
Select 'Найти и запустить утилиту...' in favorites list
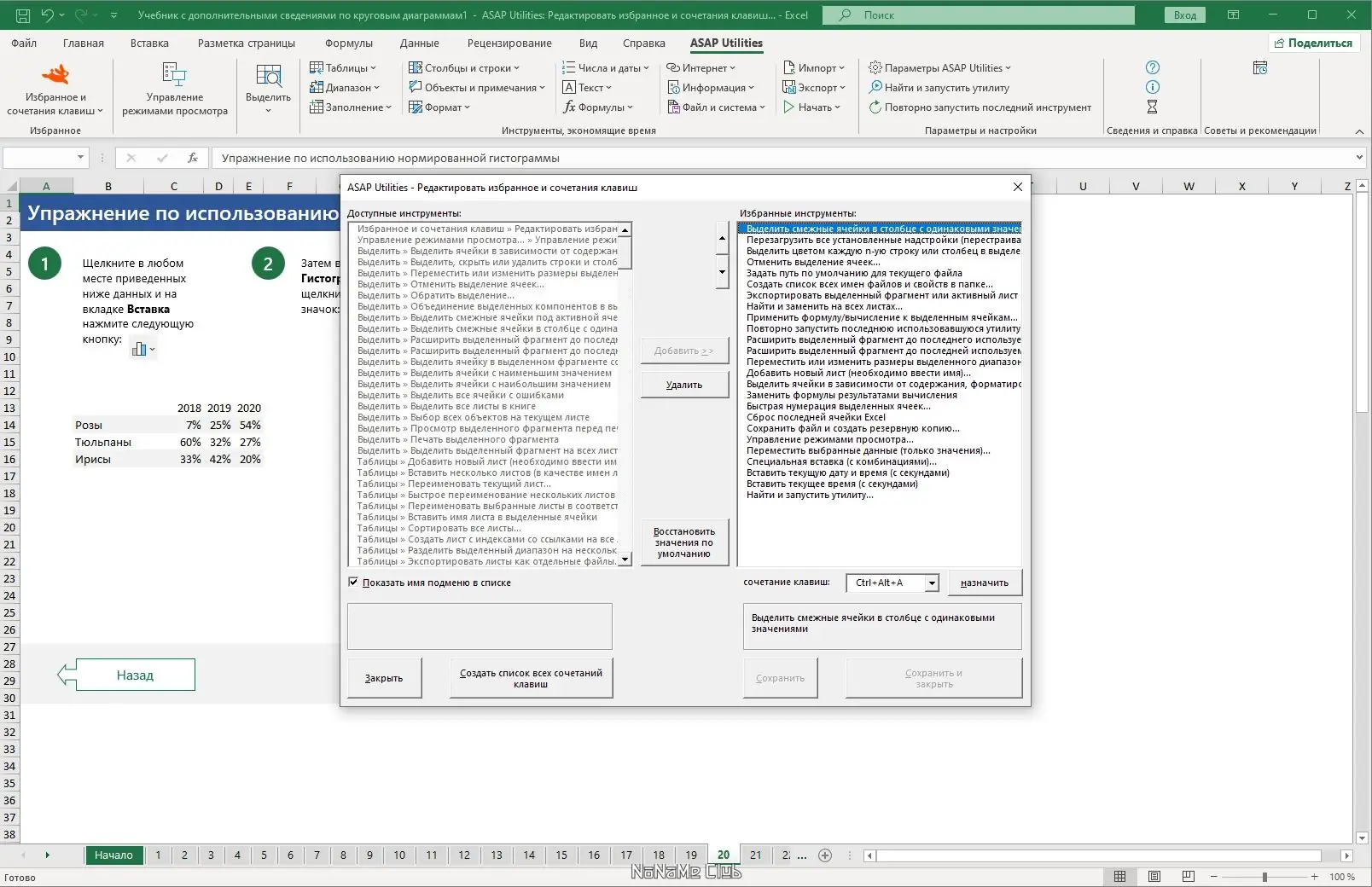(810, 495)
